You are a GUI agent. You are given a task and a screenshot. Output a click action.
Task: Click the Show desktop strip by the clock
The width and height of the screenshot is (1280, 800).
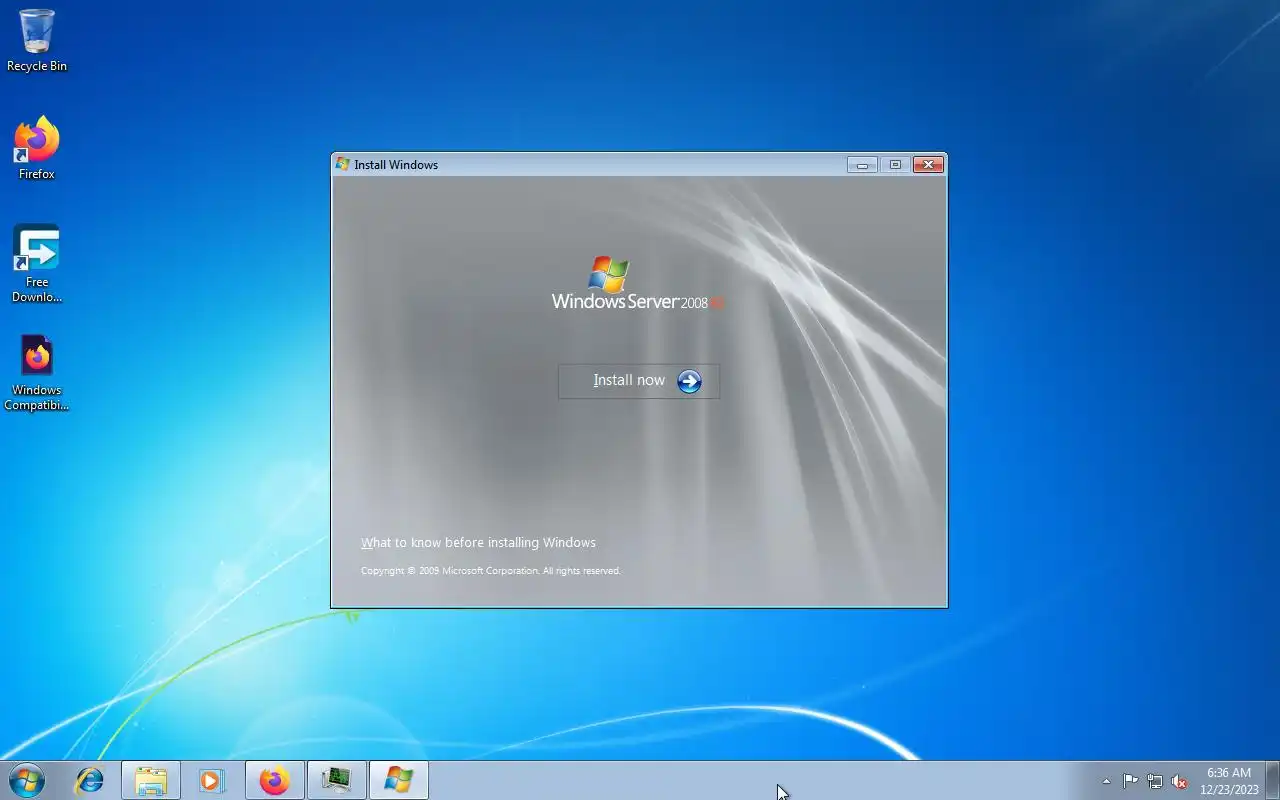pos(1273,780)
